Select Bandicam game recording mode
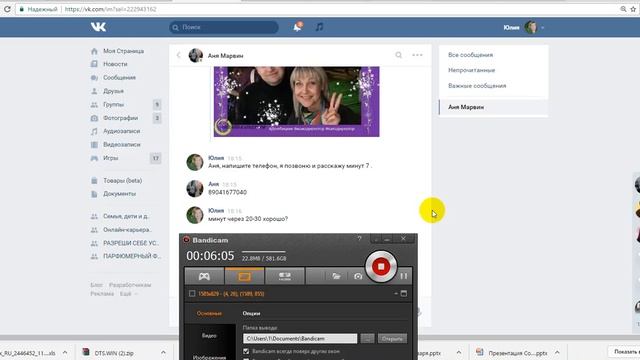Screen dimensions: 640x360 (204, 276)
